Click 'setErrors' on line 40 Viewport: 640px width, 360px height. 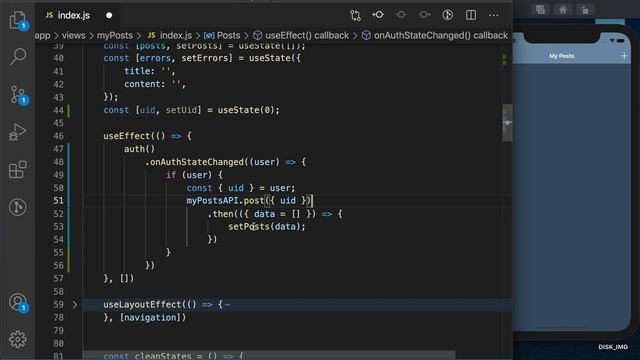204,58
